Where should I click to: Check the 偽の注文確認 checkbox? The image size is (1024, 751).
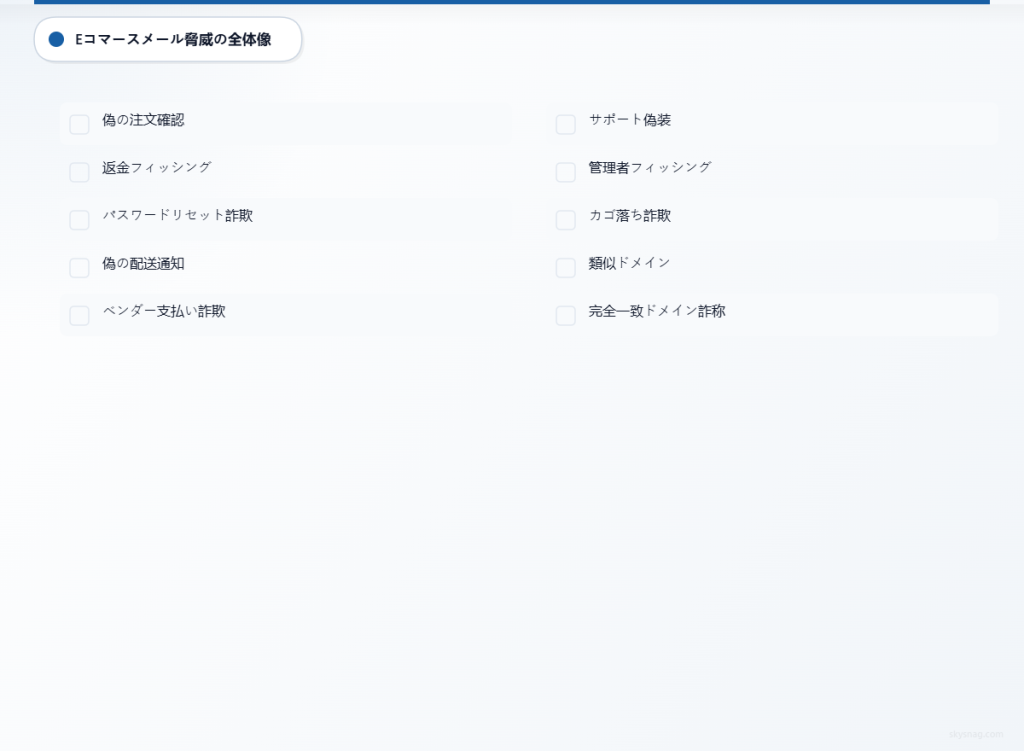[x=79, y=124]
